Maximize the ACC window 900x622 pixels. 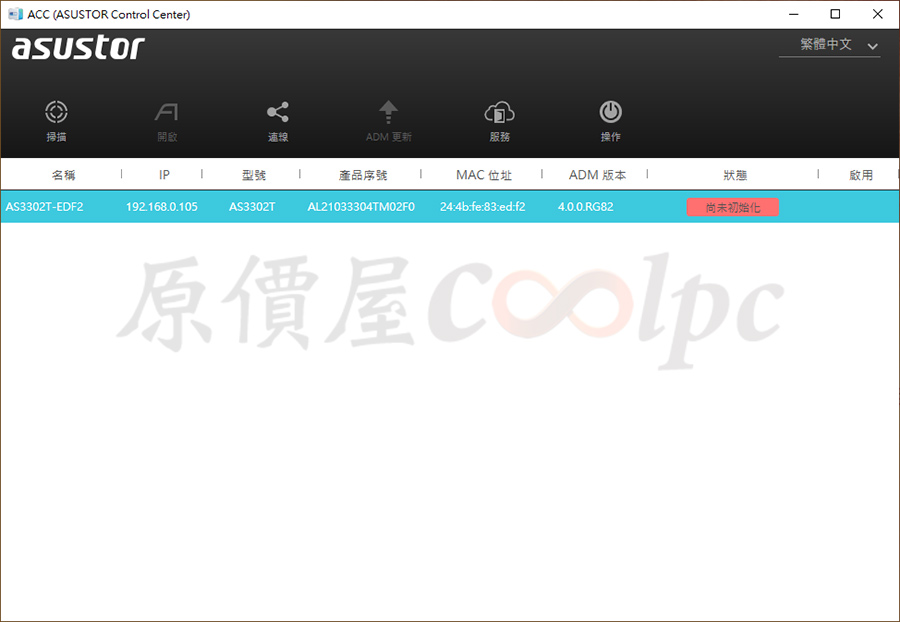[836, 14]
